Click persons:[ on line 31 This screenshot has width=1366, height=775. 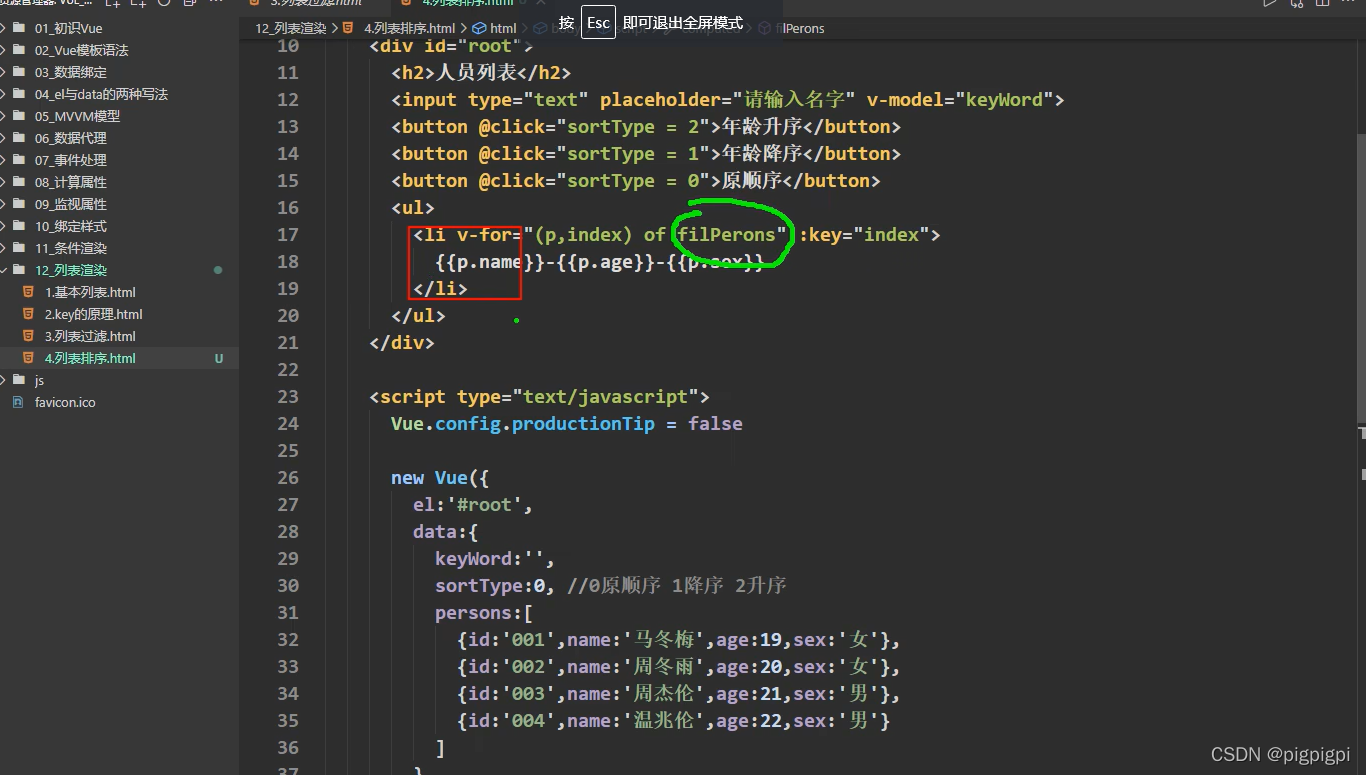484,612
